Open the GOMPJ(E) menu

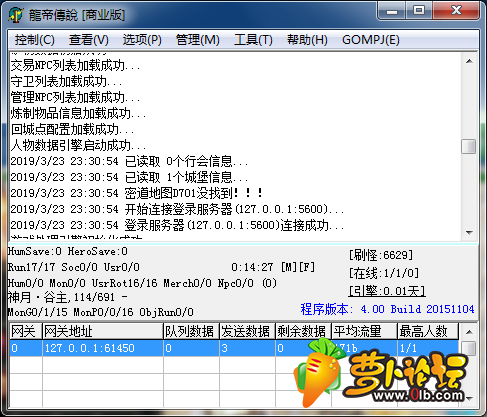click(371, 40)
